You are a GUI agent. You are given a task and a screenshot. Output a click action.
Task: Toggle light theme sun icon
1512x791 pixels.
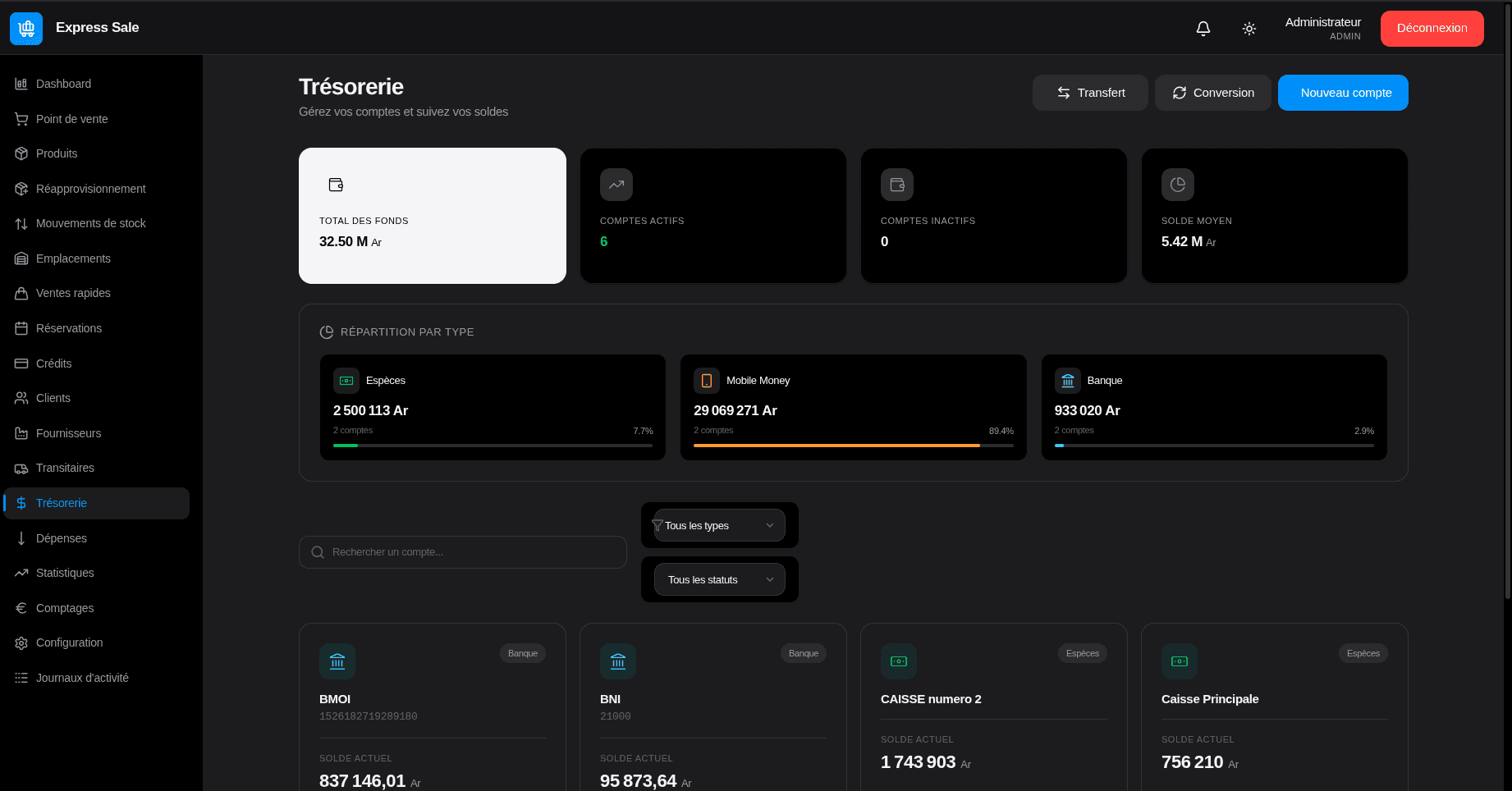(1249, 29)
